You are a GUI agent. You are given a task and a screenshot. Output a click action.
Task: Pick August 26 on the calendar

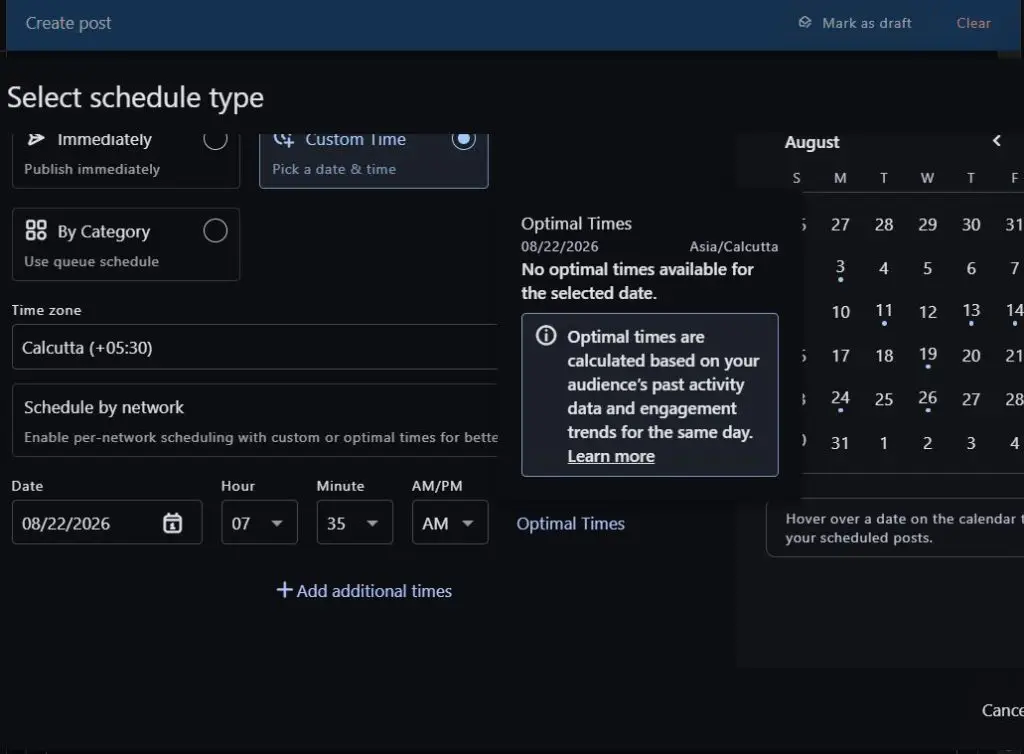[927, 399]
